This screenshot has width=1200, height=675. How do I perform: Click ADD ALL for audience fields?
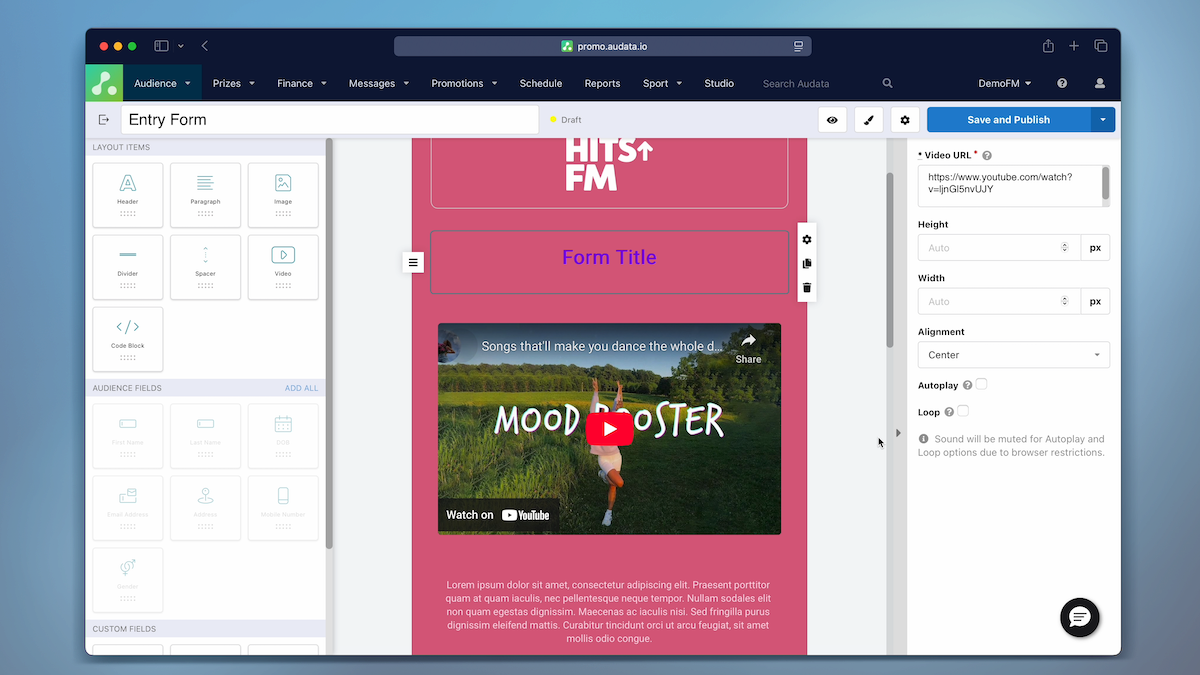click(x=302, y=388)
